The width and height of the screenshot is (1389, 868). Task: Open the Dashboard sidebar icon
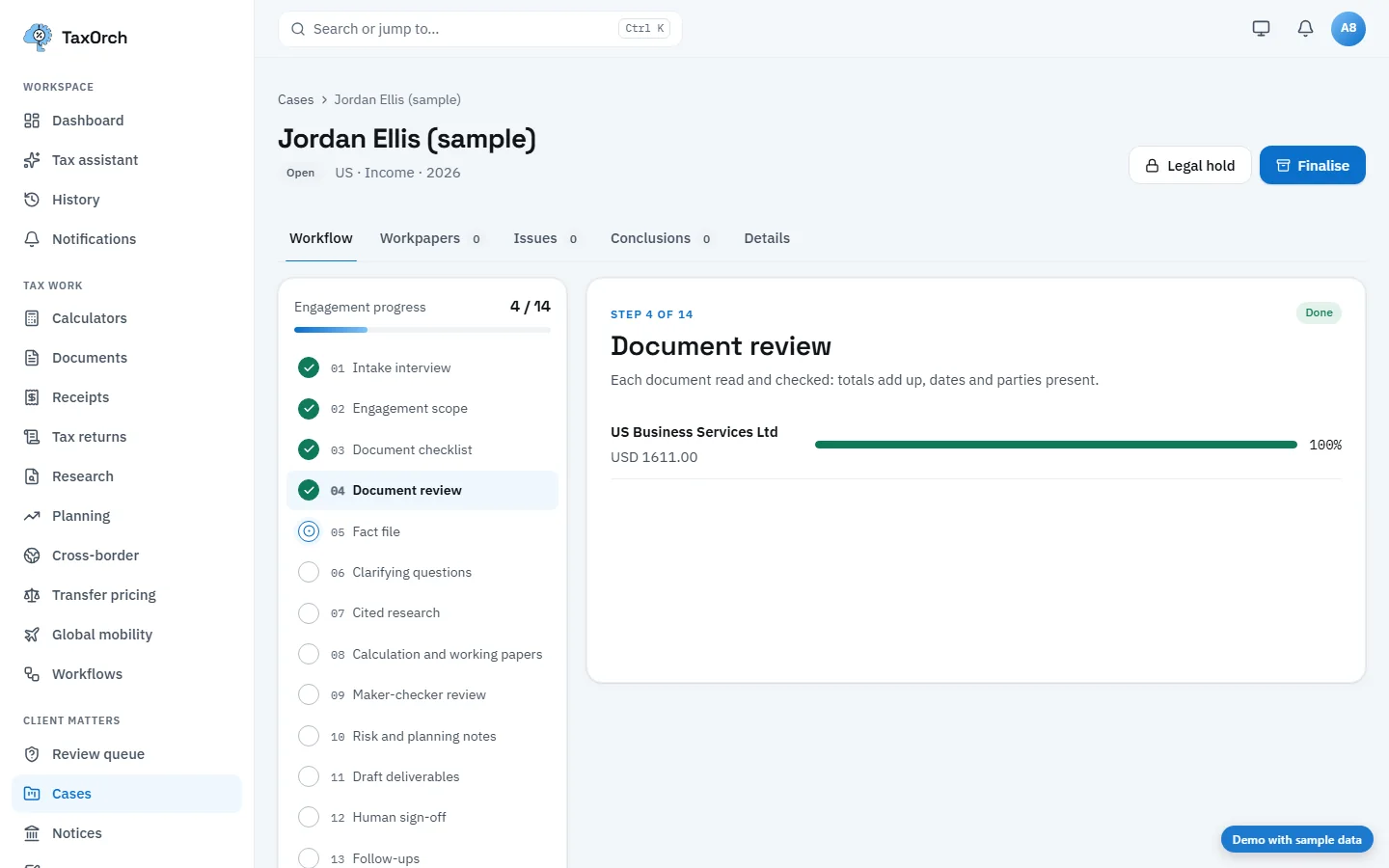[x=32, y=121]
